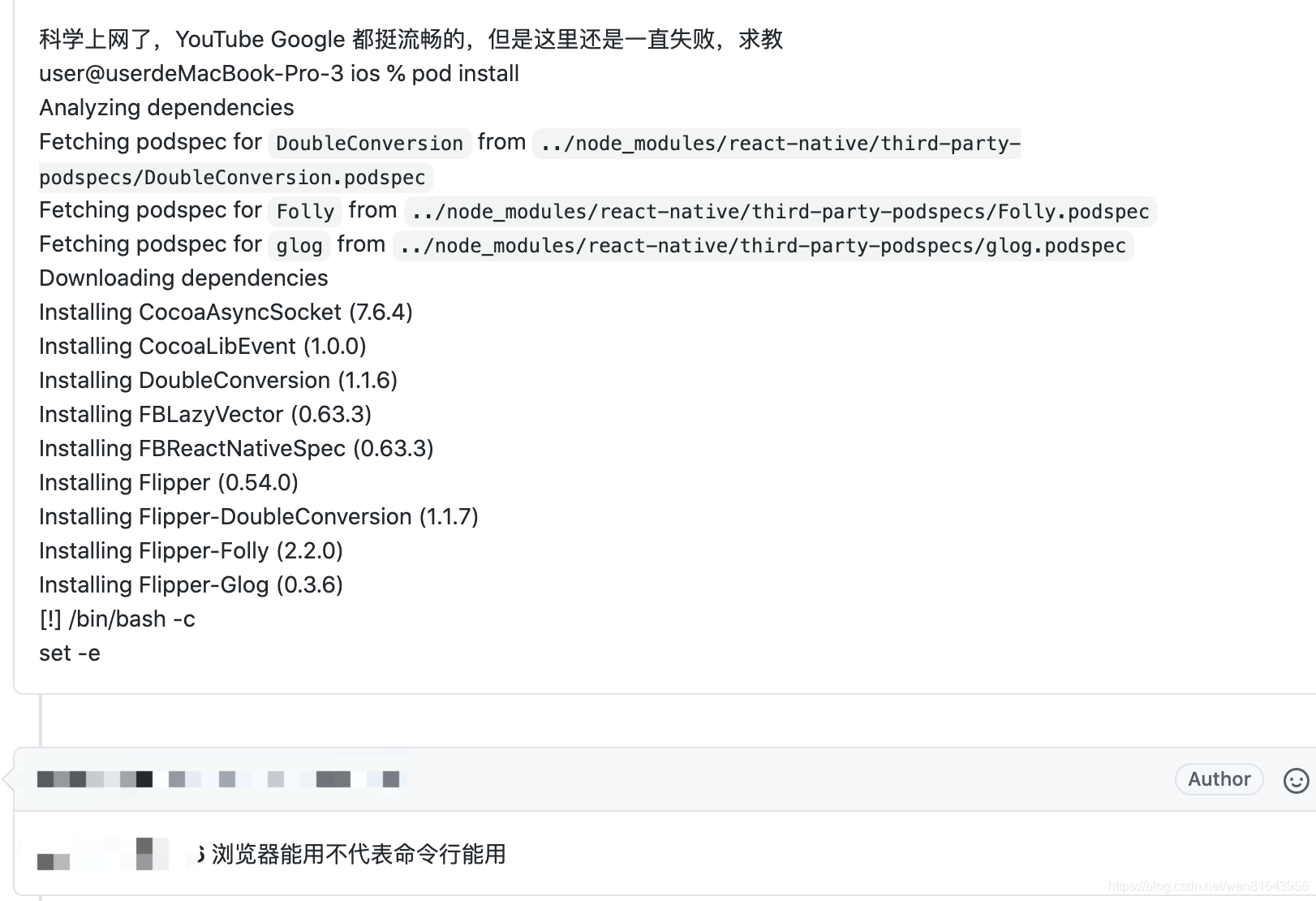
Task: Click the comment text about 浏览器能用
Action: point(357,855)
